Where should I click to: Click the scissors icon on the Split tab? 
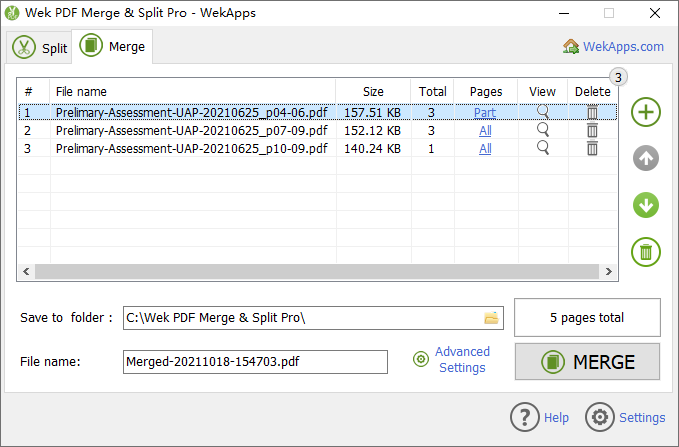24,47
